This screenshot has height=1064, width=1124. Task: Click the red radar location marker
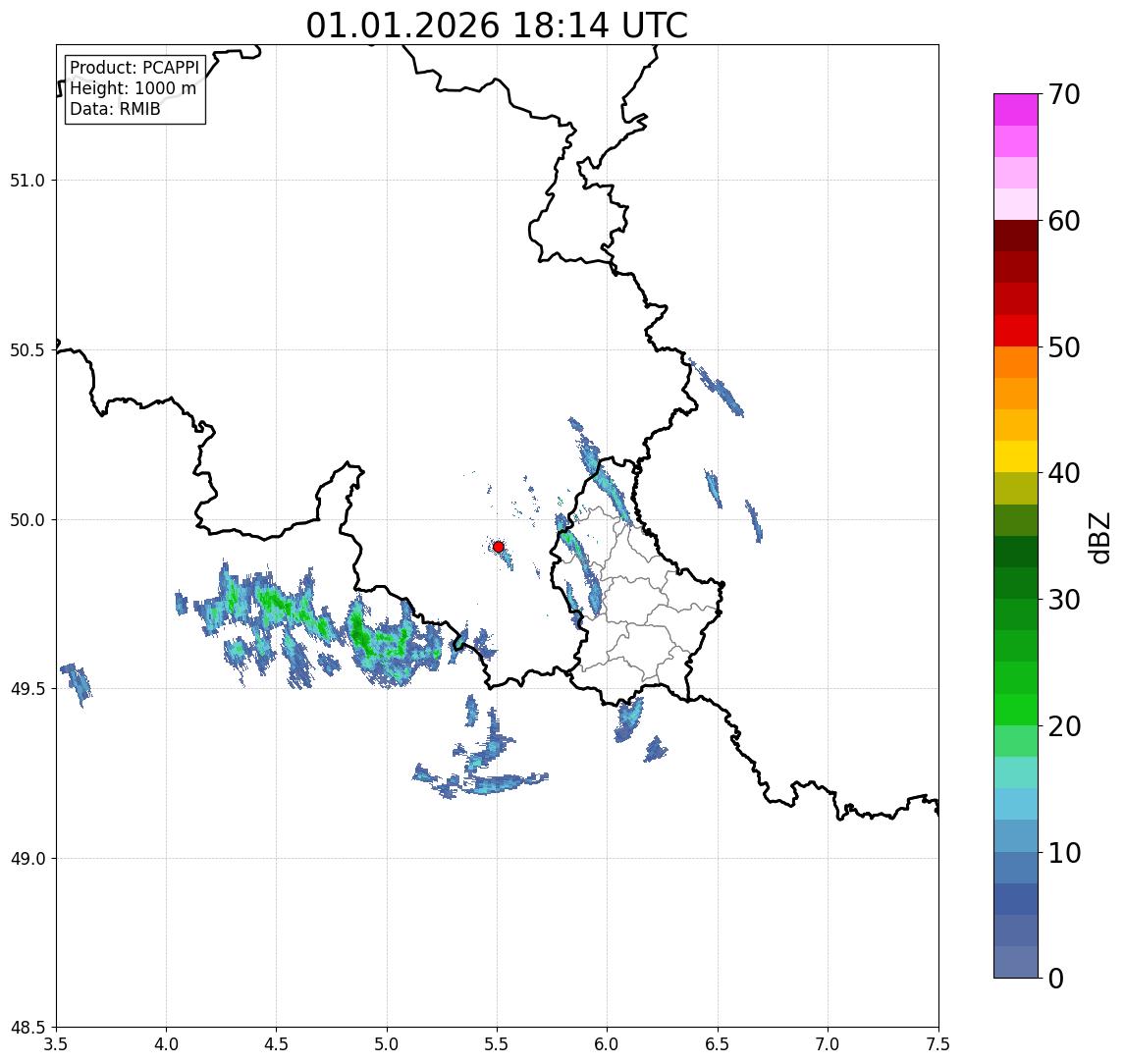499,547
